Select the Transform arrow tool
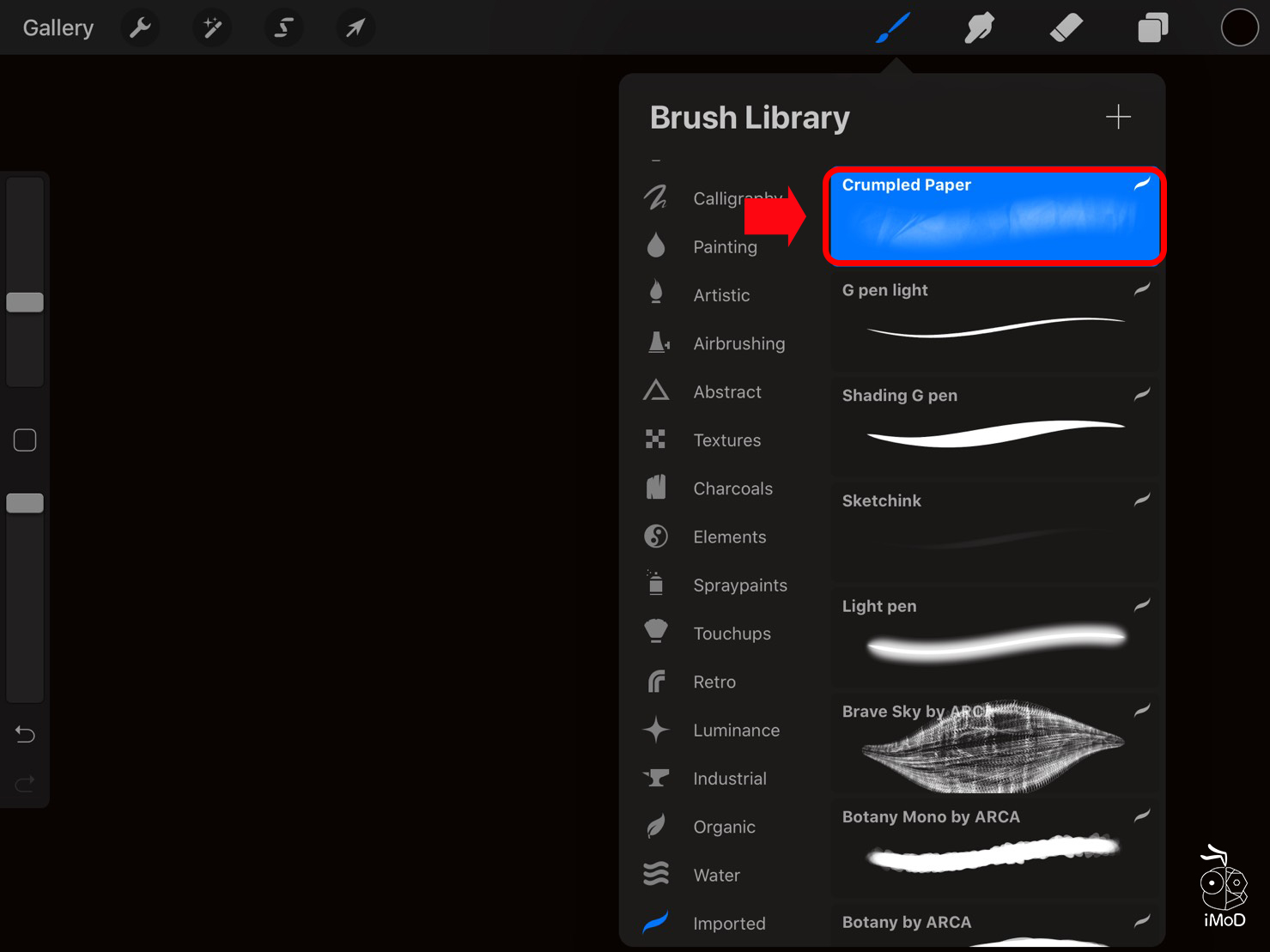1270x952 pixels. click(355, 27)
